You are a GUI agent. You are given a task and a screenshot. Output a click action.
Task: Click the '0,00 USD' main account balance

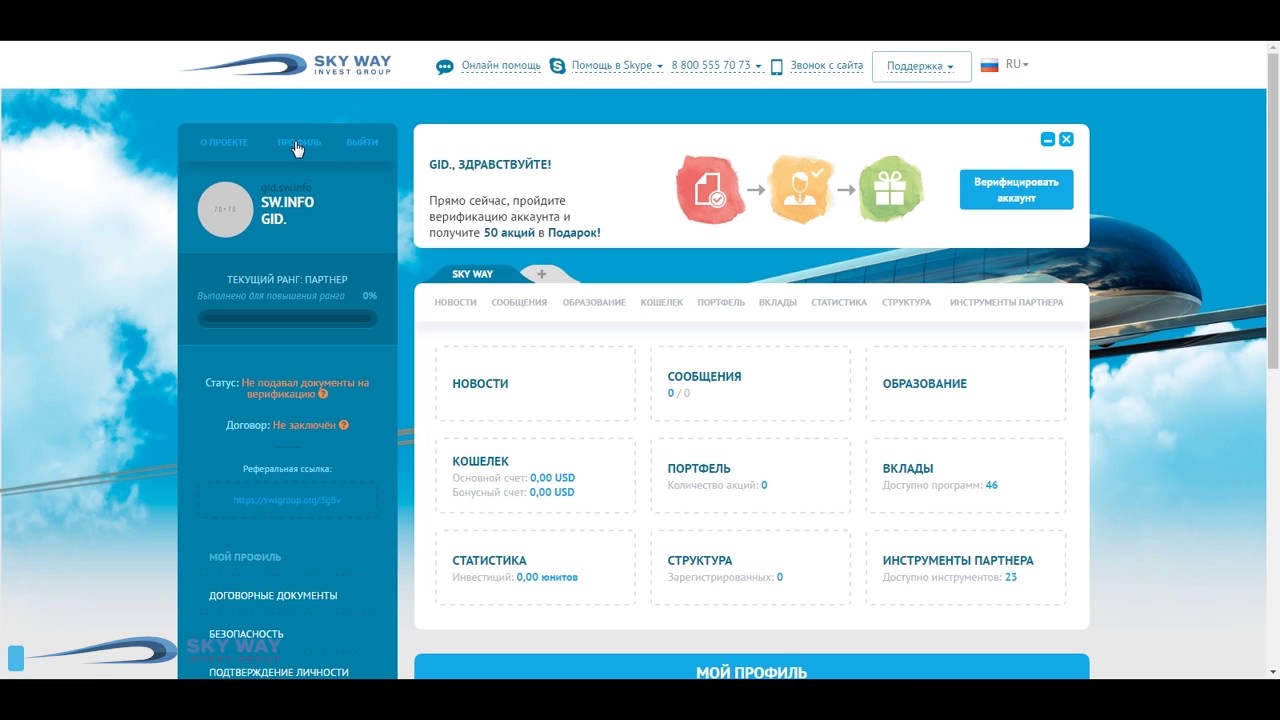[x=552, y=478]
